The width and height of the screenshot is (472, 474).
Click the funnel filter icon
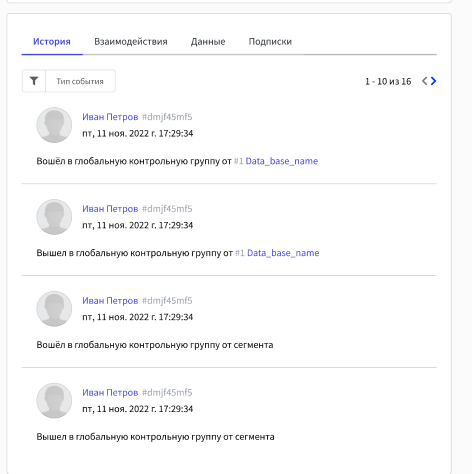tap(34, 81)
